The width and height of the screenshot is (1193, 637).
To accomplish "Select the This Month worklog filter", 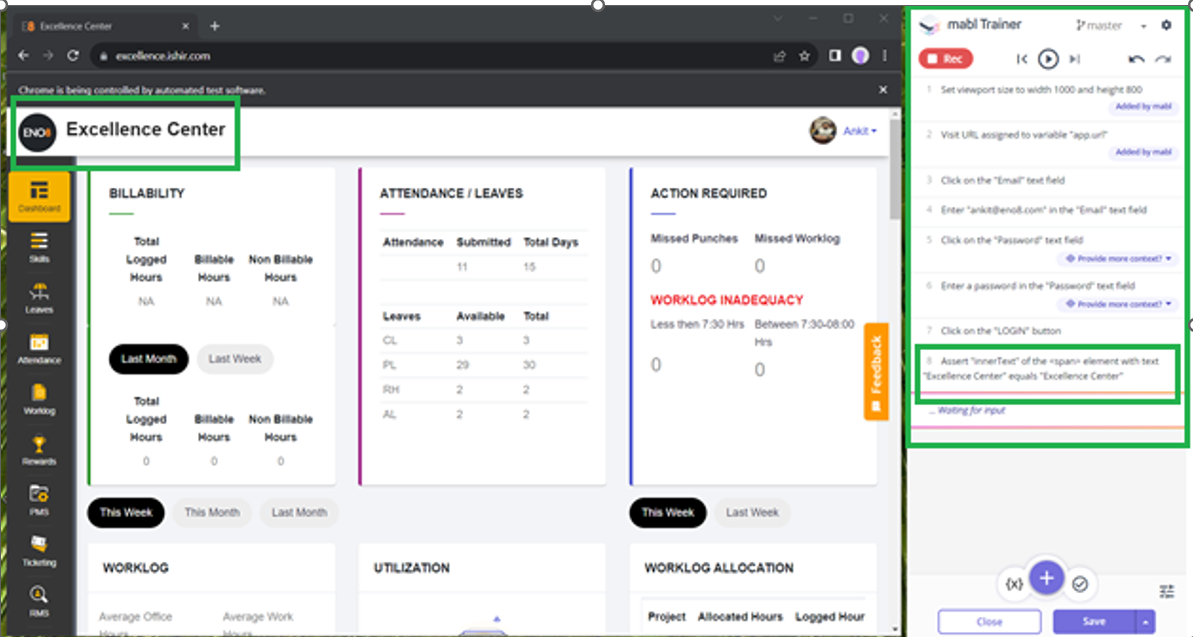I will pyautogui.click(x=212, y=513).
